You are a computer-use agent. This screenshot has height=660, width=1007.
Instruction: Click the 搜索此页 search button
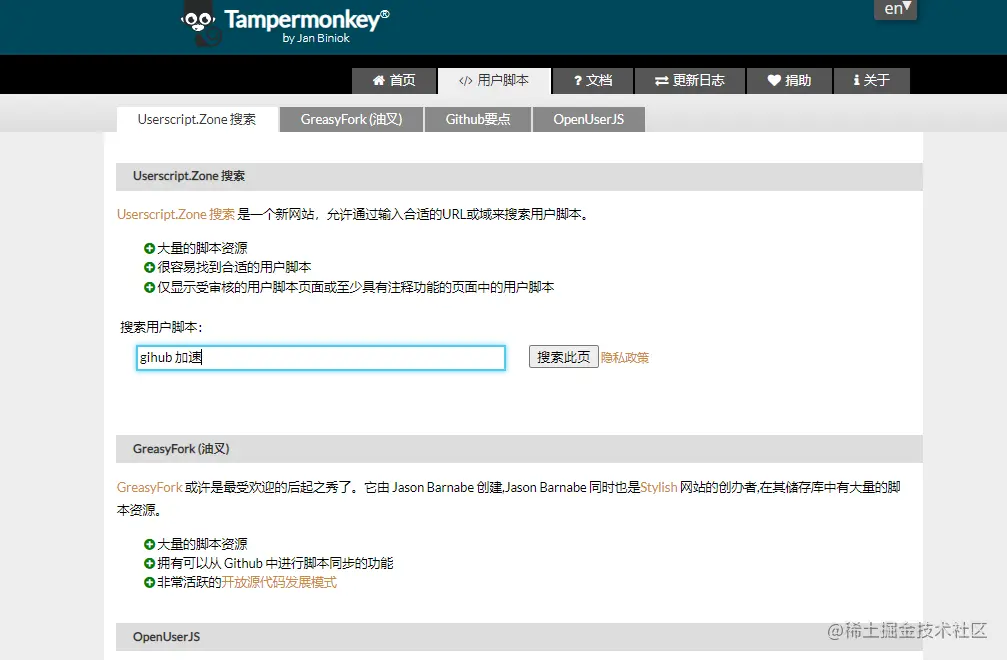point(563,357)
